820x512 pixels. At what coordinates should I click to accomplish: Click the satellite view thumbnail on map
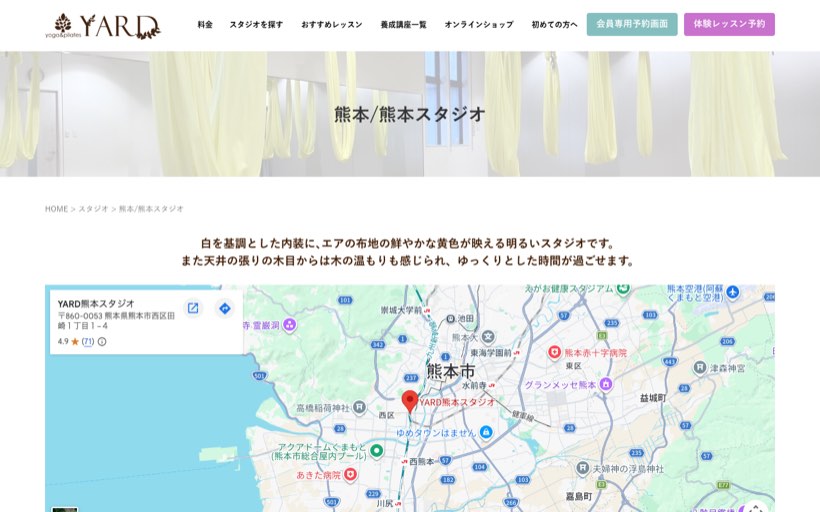pos(65,509)
